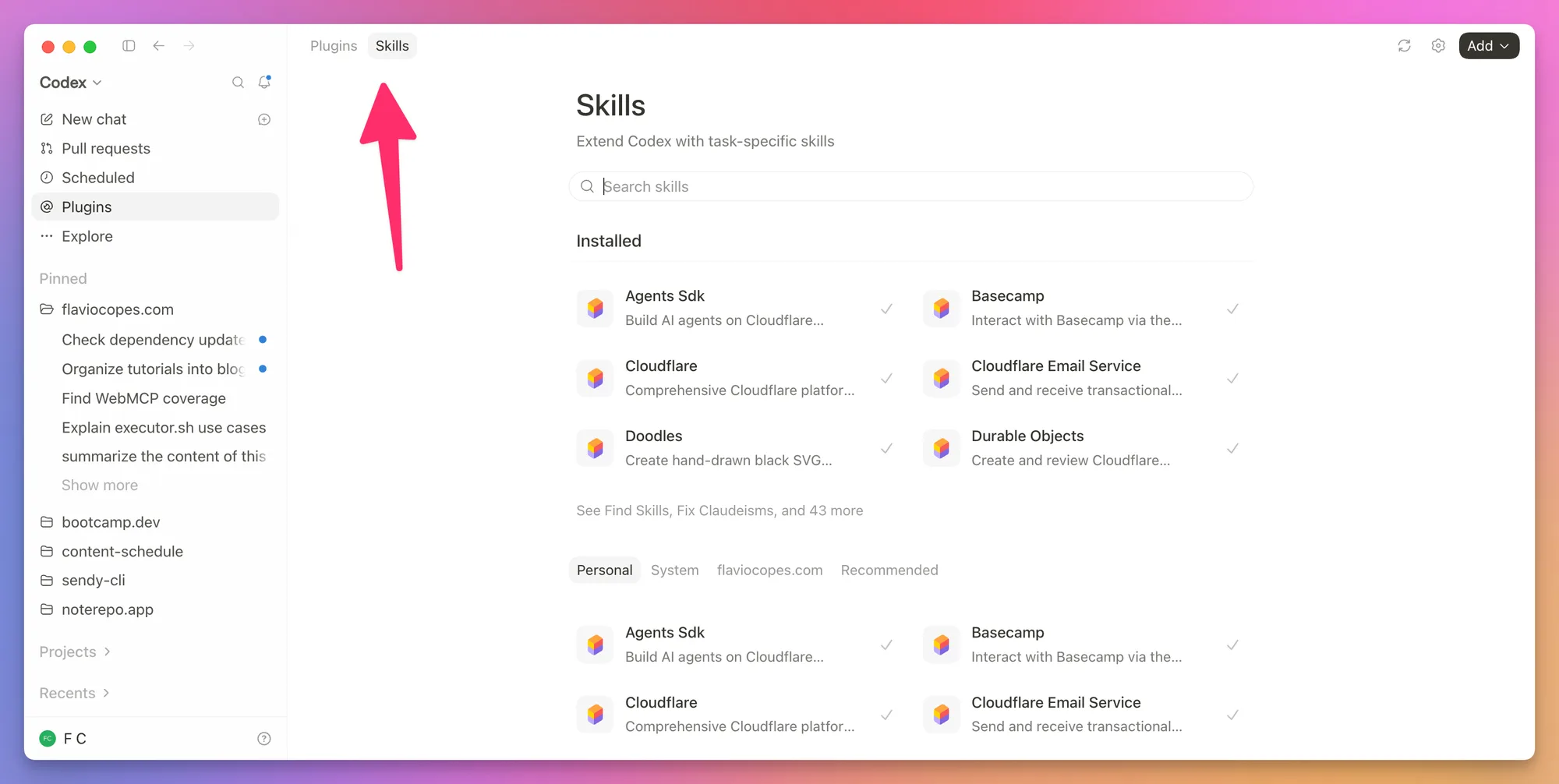Click Agents Sdk icon under Installed
This screenshot has width=1559, height=784.
596,309
